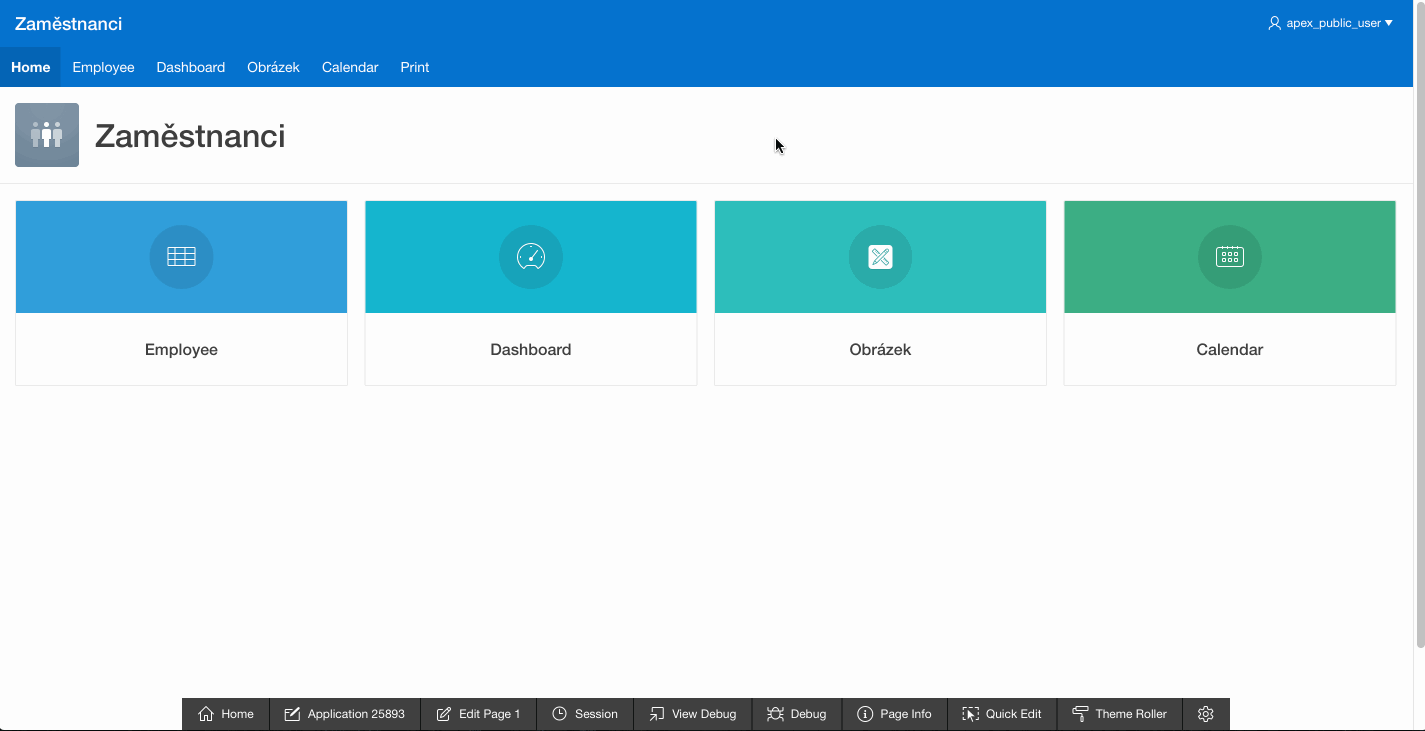Viewport: 1425px width, 731px height.
Task: Select the Obrázek navigation tab
Action: click(273, 67)
